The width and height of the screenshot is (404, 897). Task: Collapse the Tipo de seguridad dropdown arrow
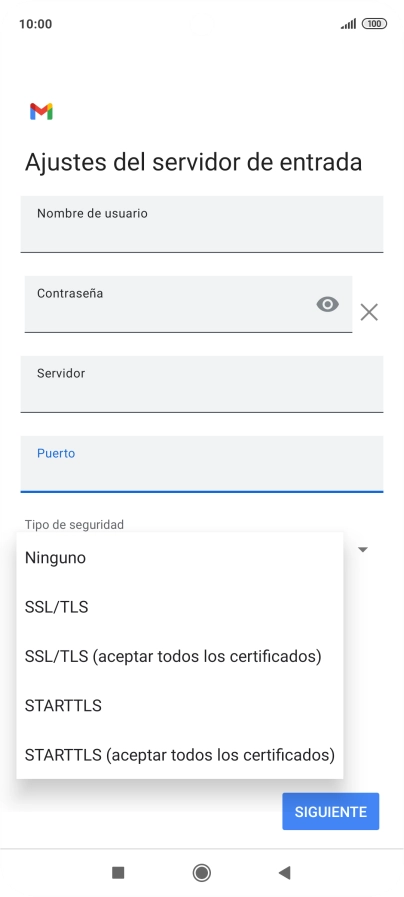tap(362, 550)
